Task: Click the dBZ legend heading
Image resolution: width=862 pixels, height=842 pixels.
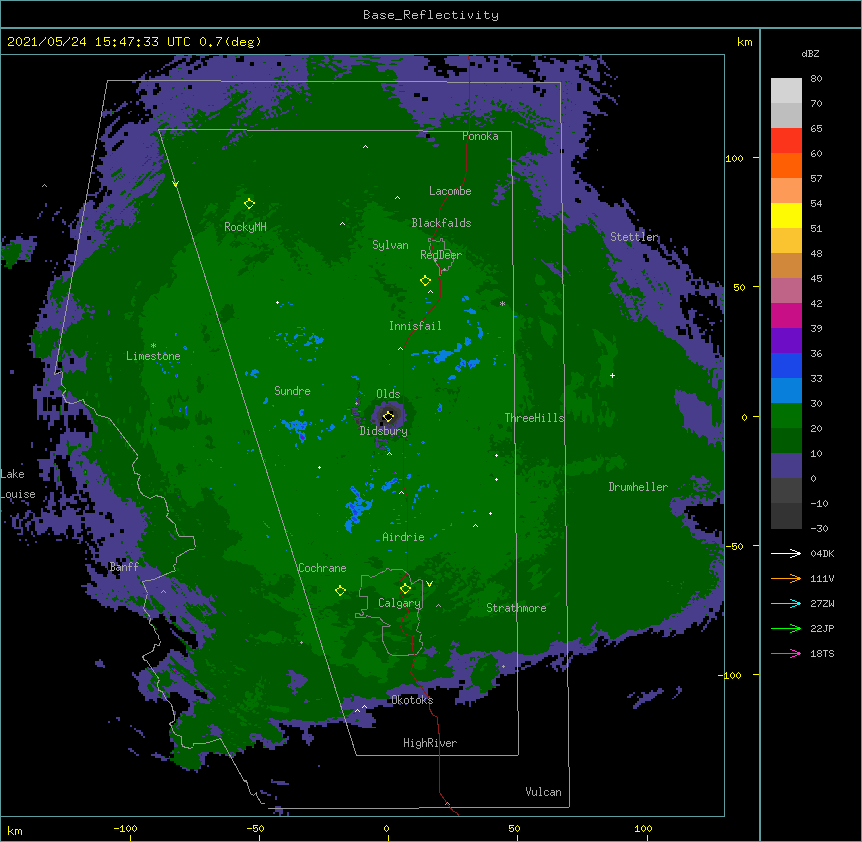Action: [810, 53]
